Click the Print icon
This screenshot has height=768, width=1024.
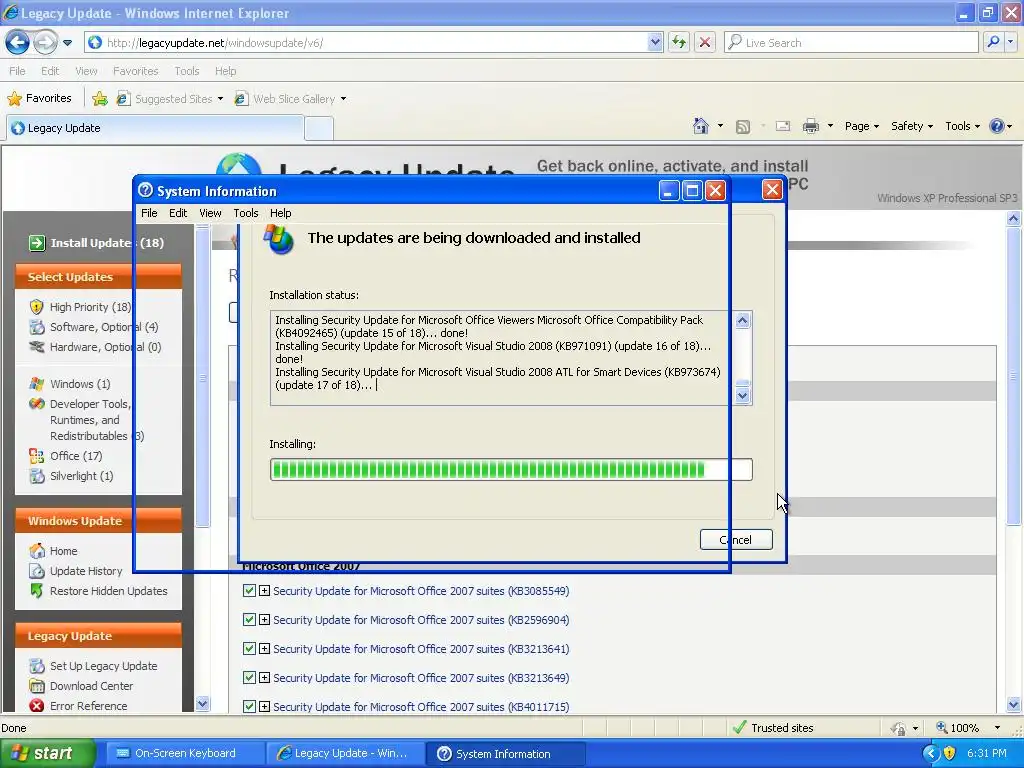pyautogui.click(x=810, y=126)
